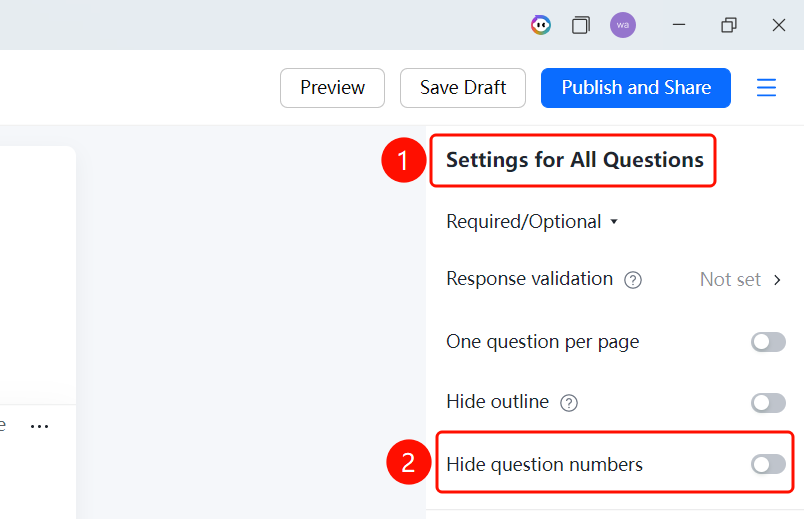Open the tab overview windows icon
The height and width of the screenshot is (519, 804).
[580, 25]
